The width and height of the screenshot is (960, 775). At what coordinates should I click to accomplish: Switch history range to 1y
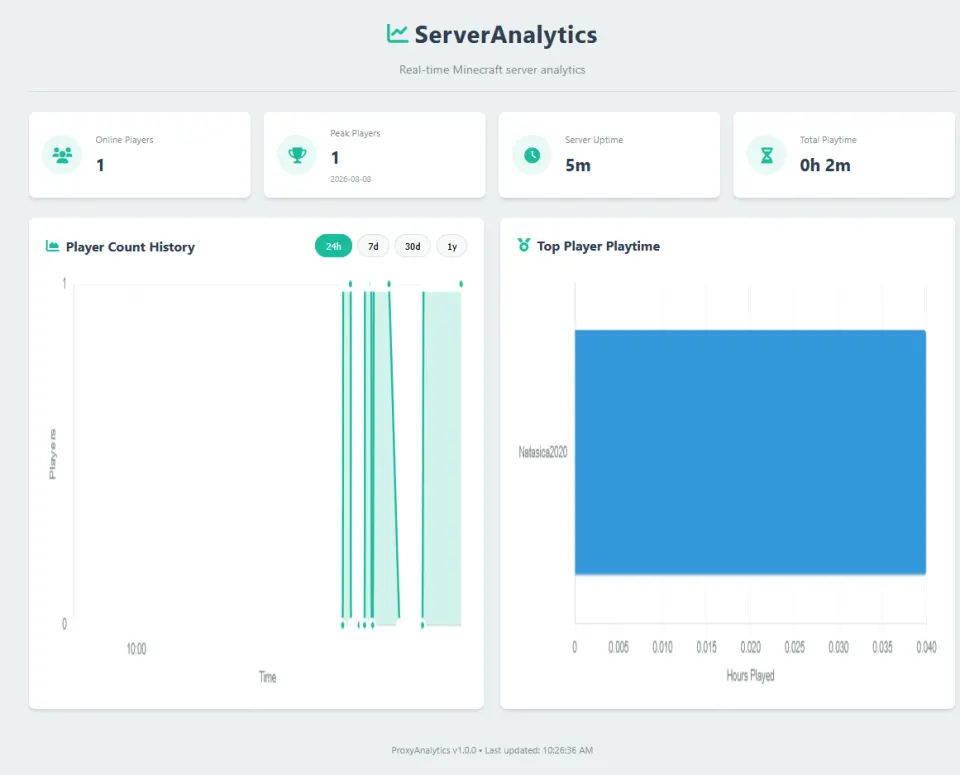(452, 246)
